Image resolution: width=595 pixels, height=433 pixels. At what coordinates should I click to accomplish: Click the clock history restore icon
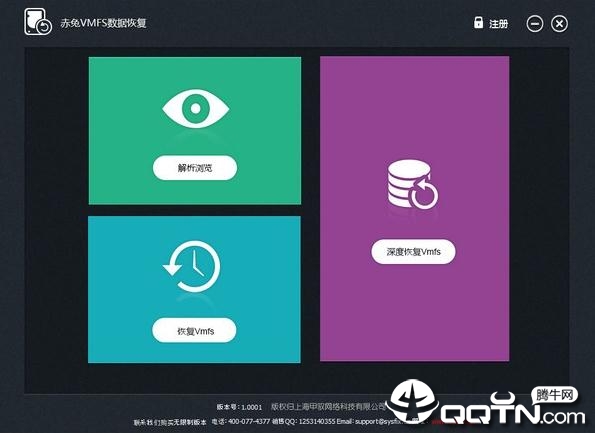coord(192,266)
